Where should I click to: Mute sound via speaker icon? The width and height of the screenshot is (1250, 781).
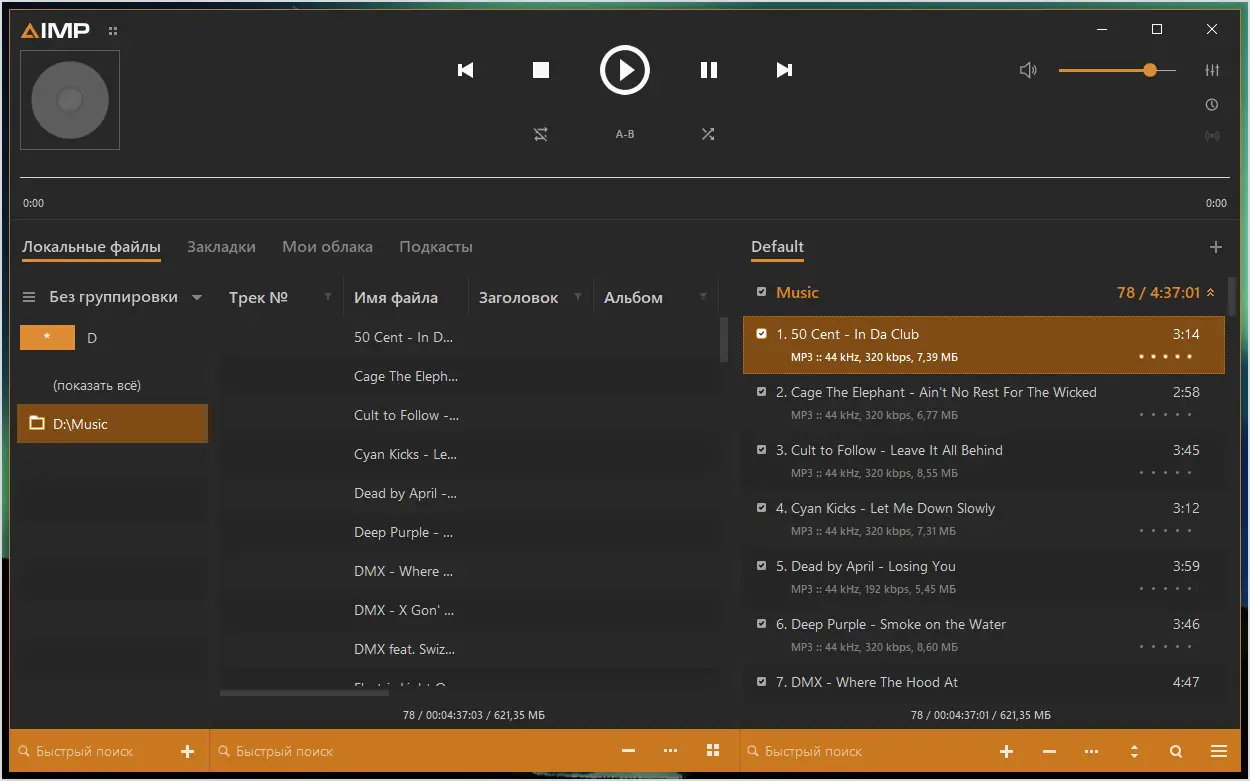(1028, 70)
